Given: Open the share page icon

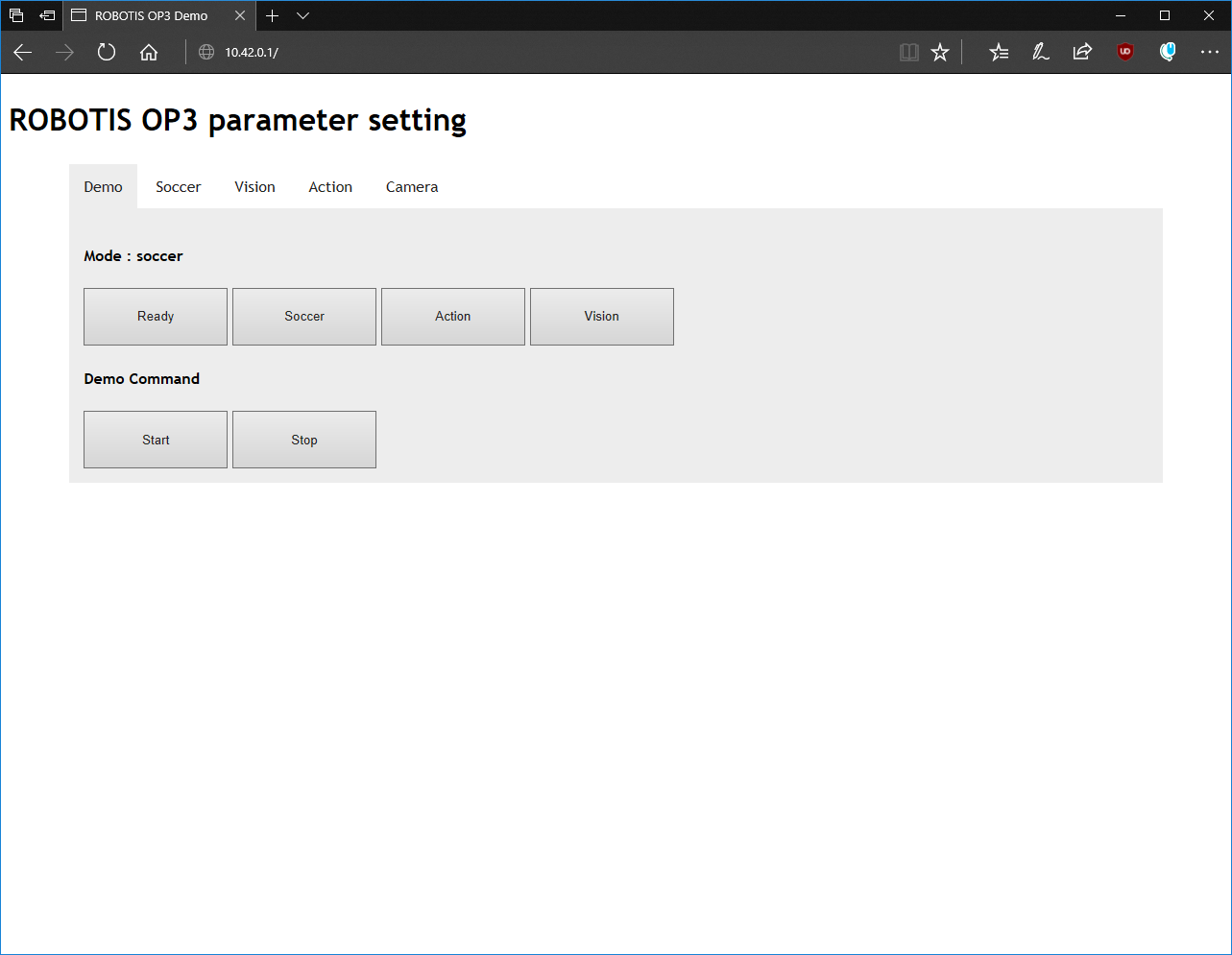Looking at the screenshot, I should click(1082, 53).
